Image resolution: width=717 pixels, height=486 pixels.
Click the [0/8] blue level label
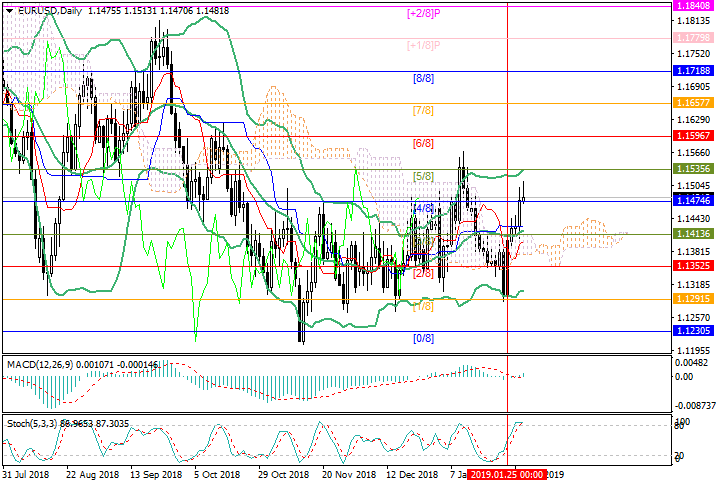[424, 339]
